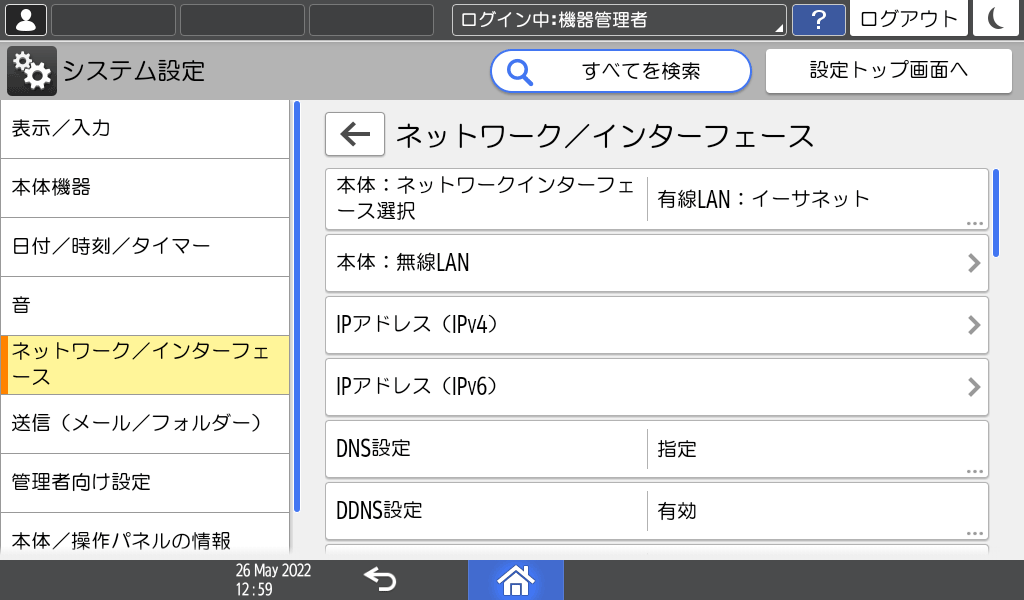
Task: Open IPアドレス（IPv6）settings via its chevron
Action: point(973,387)
